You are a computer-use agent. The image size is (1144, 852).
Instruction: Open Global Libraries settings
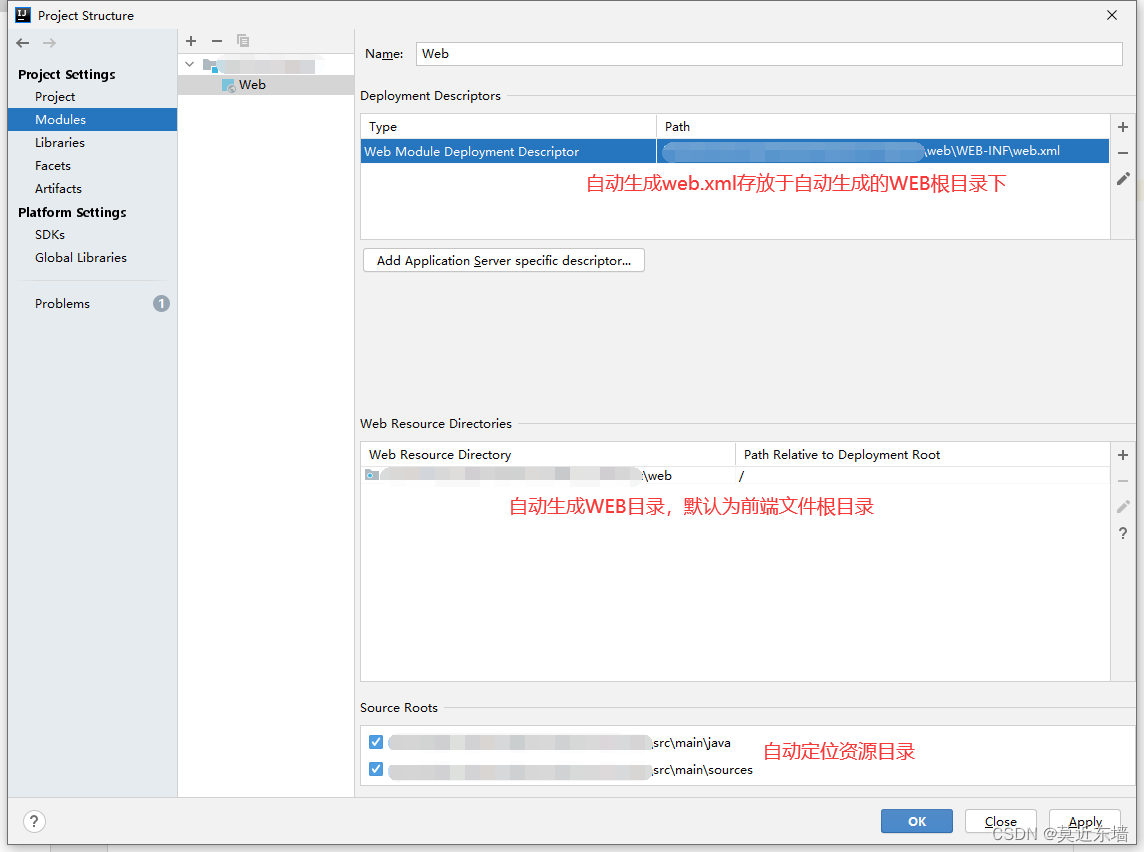(x=81, y=257)
